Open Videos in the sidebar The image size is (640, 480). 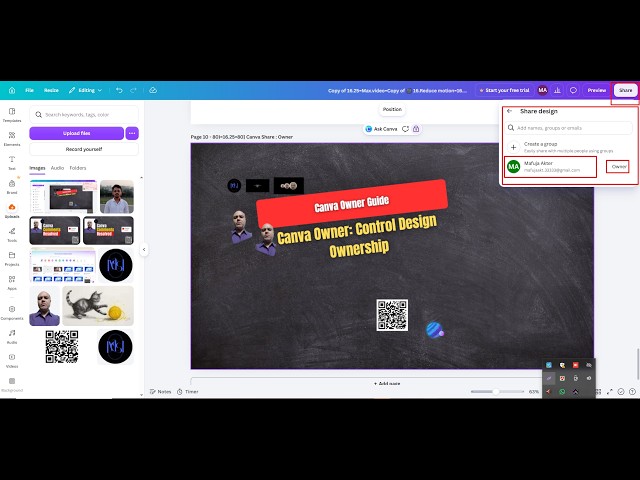pos(12,361)
